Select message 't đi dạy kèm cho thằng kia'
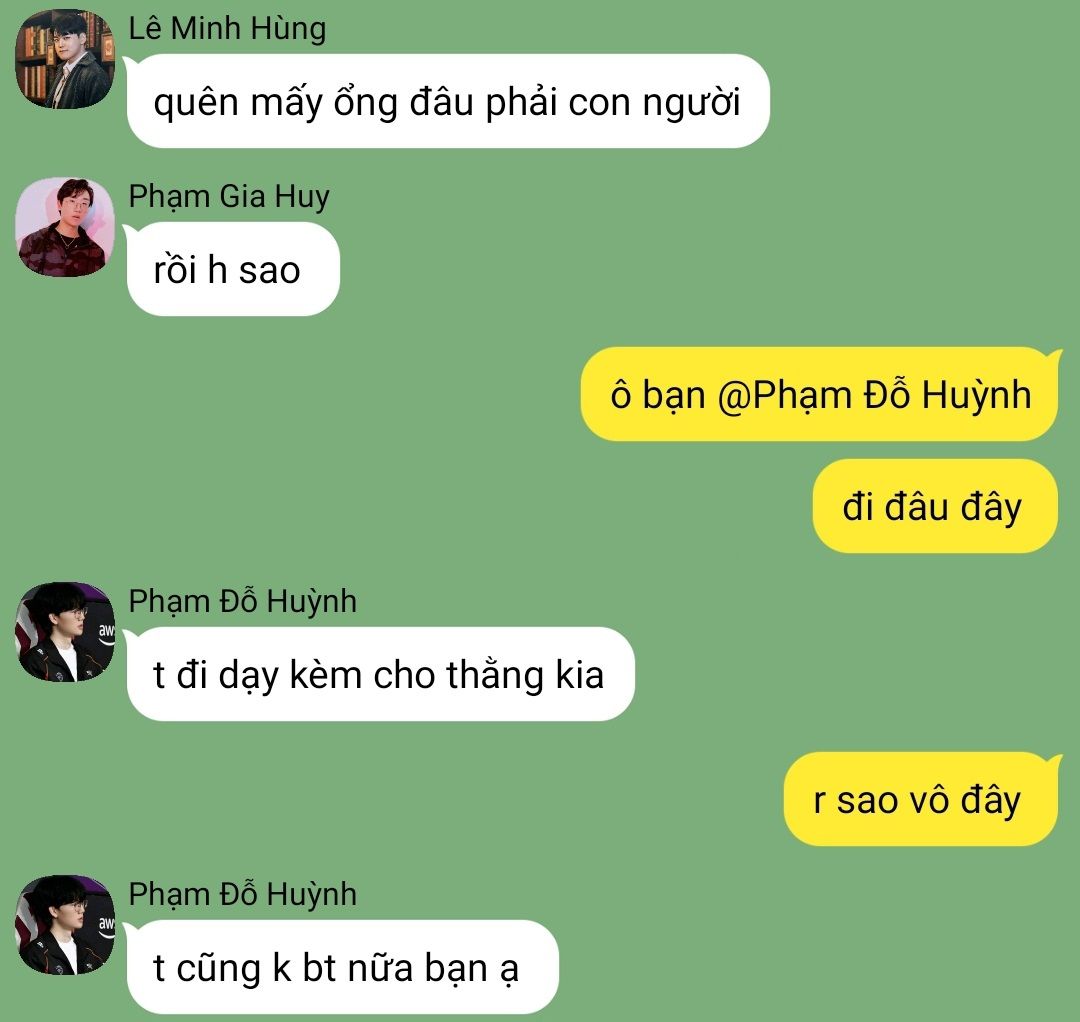This screenshot has width=1080, height=1022. (380, 674)
